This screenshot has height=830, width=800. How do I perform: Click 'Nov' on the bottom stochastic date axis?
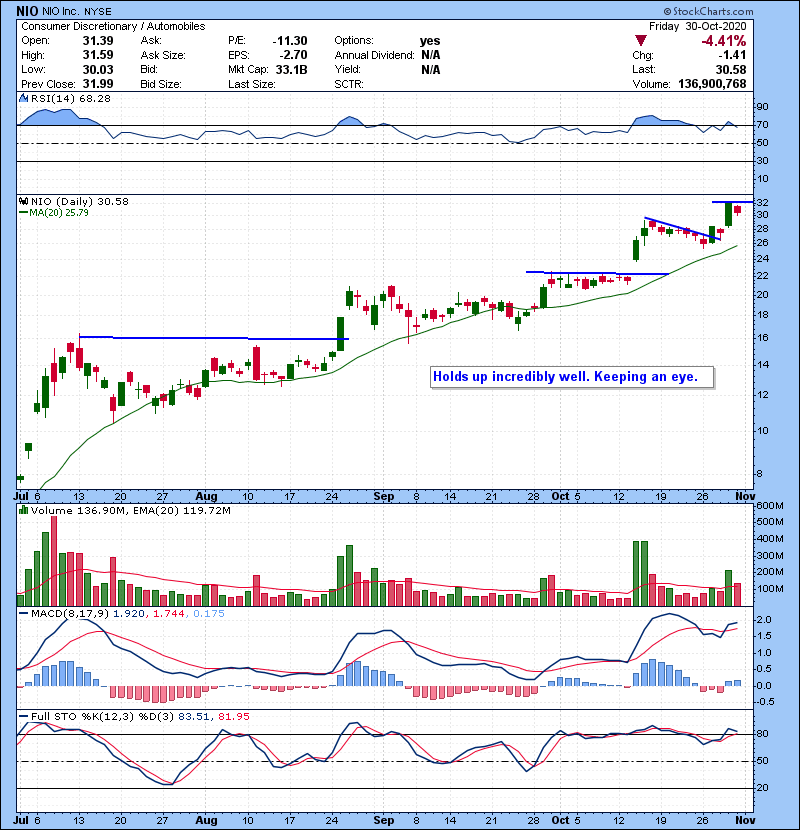point(745,820)
